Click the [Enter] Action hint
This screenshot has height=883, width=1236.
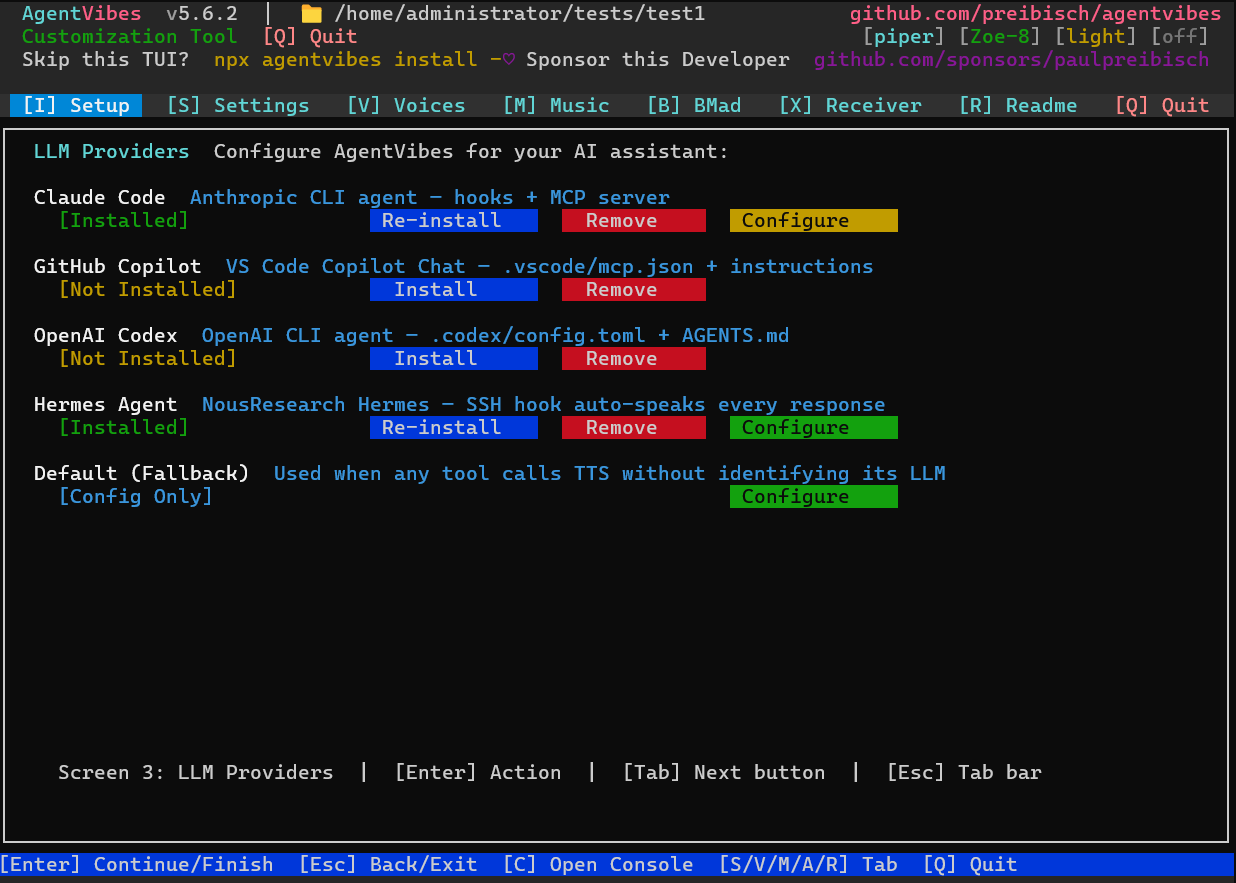(x=478, y=772)
